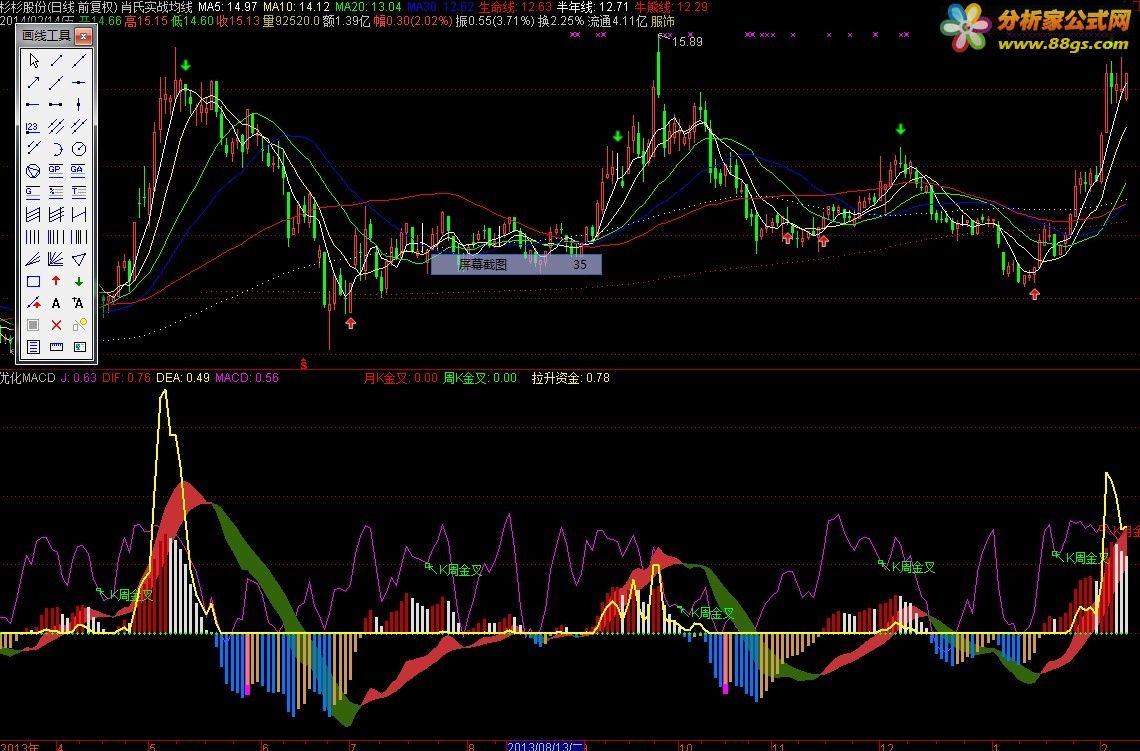This screenshot has height=751, width=1140.
Task: Pick the horizontal line with center dot tool
Action: pos(79,82)
